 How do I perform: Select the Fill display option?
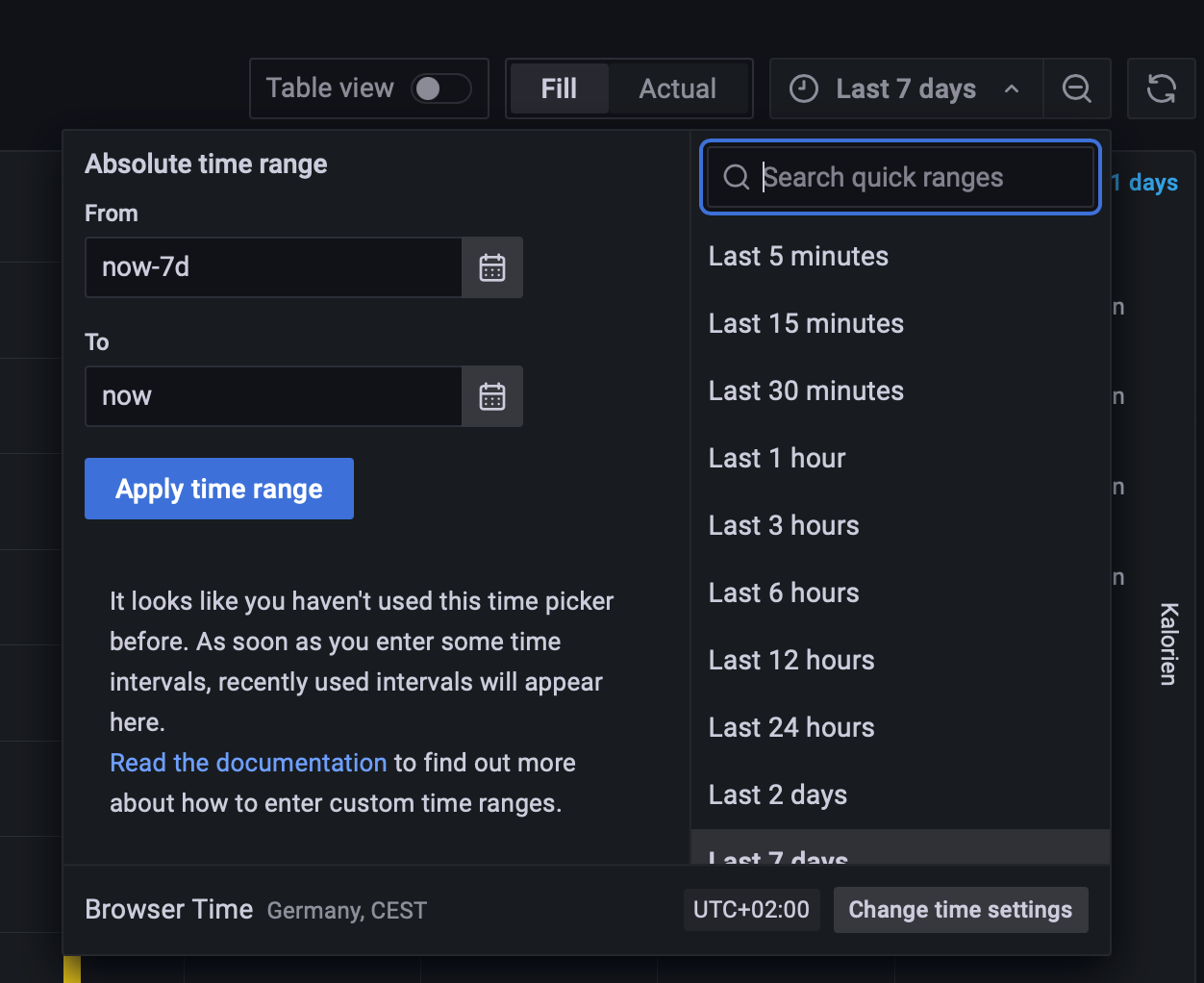coord(559,88)
